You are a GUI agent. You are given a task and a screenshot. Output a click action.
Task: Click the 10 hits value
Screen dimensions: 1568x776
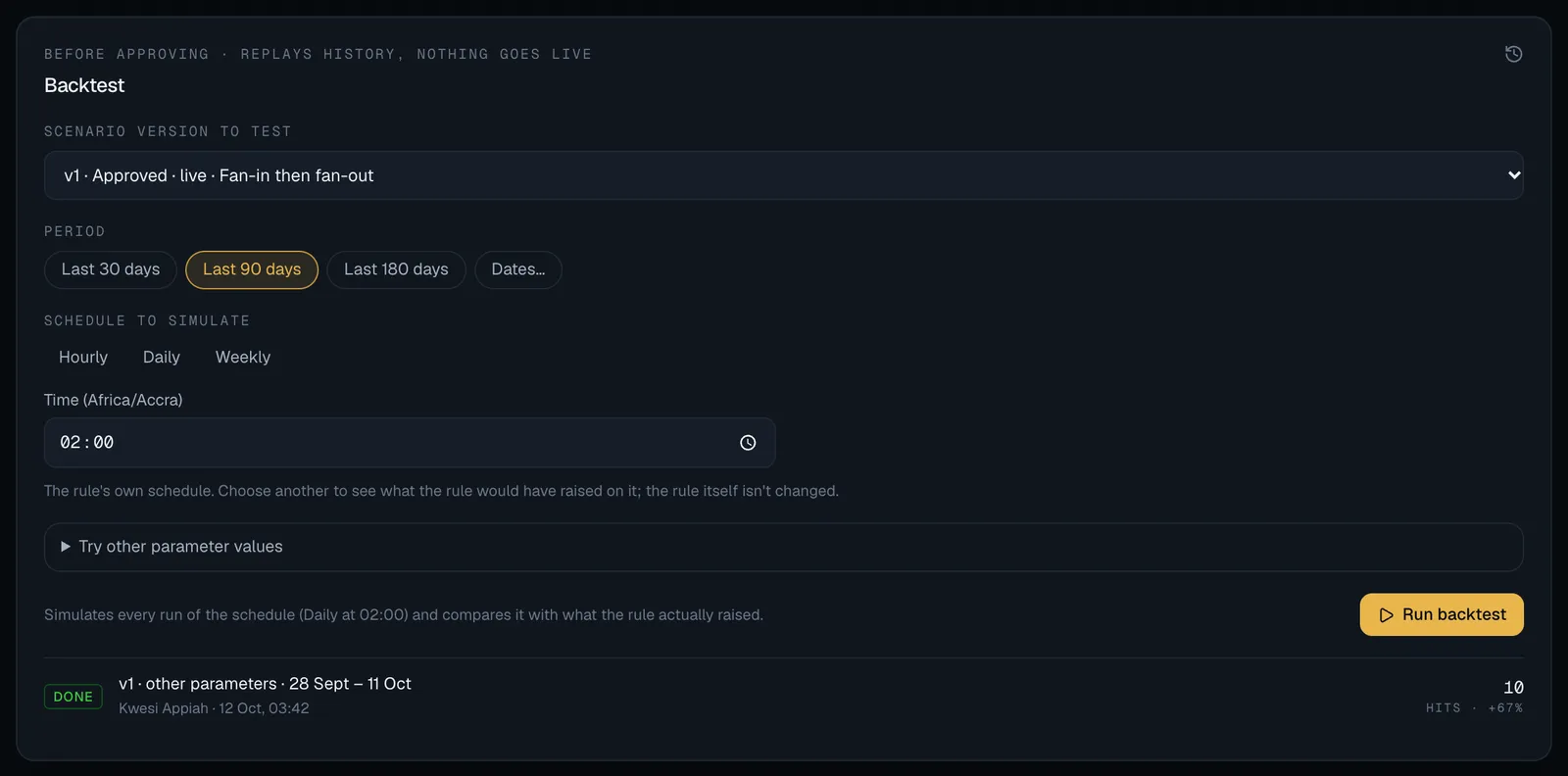pyautogui.click(x=1513, y=687)
